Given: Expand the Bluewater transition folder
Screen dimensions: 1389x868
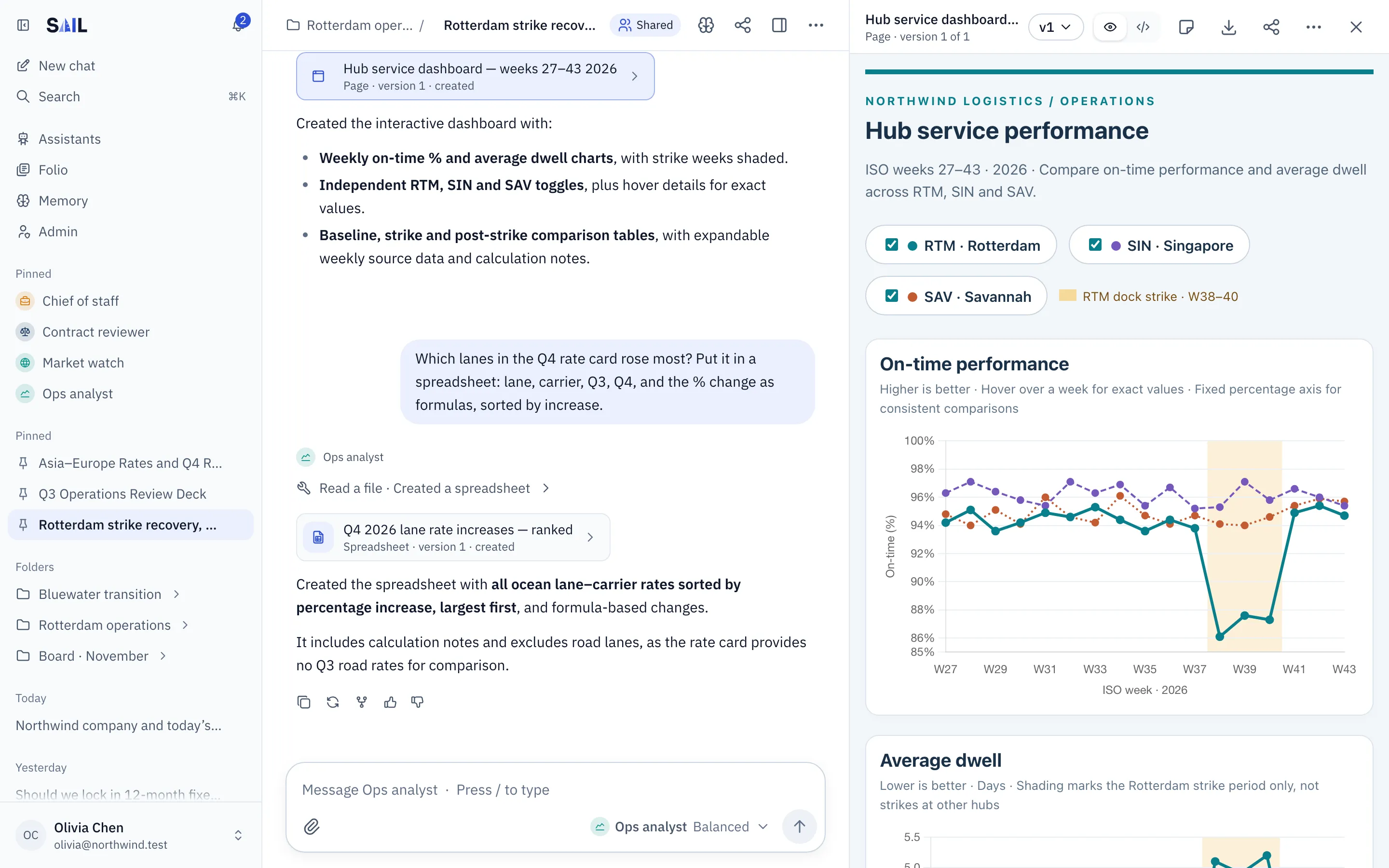Looking at the screenshot, I should pos(177,594).
